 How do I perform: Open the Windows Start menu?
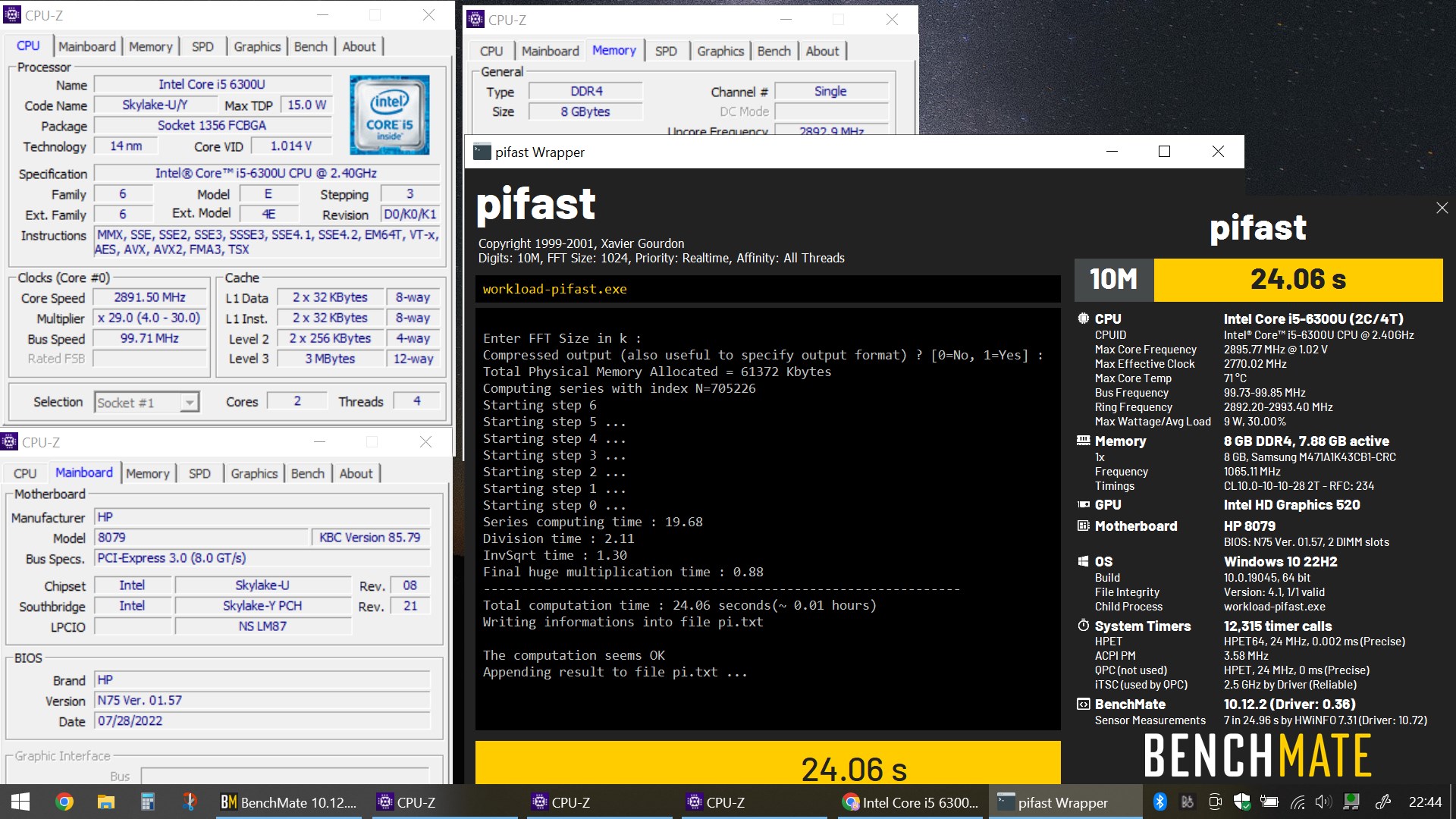(20, 802)
